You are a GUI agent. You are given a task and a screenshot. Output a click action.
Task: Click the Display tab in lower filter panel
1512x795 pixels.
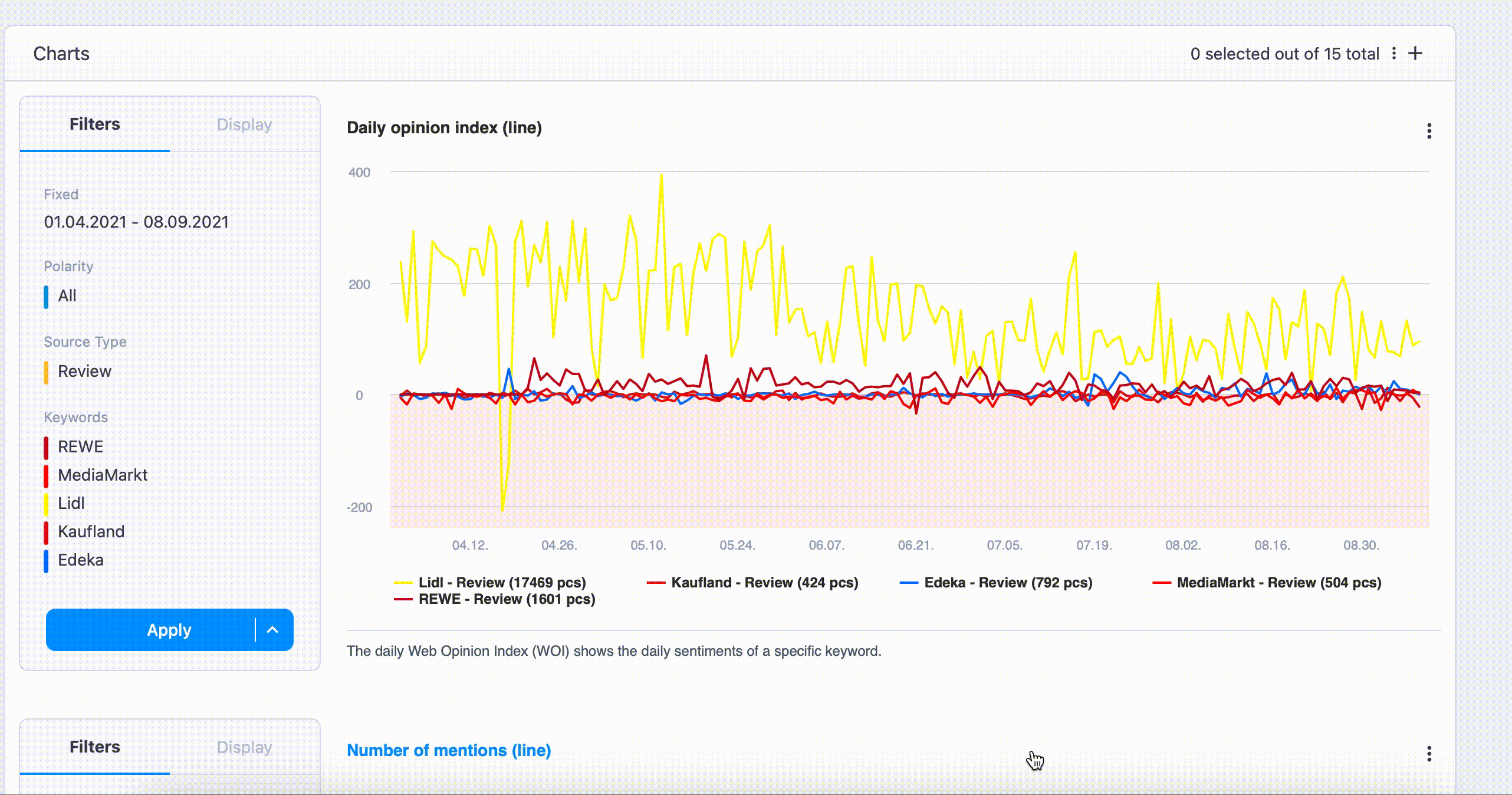tap(244, 747)
